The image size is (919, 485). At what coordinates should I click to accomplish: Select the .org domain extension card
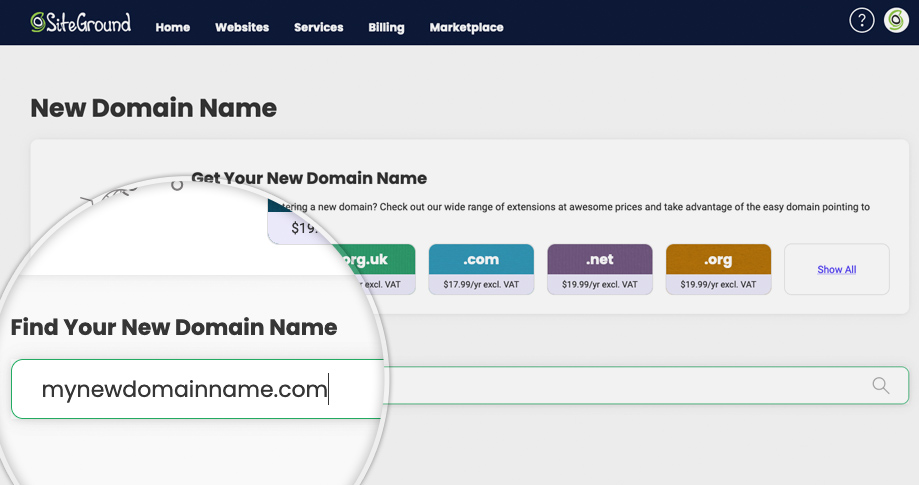pyautogui.click(x=718, y=269)
